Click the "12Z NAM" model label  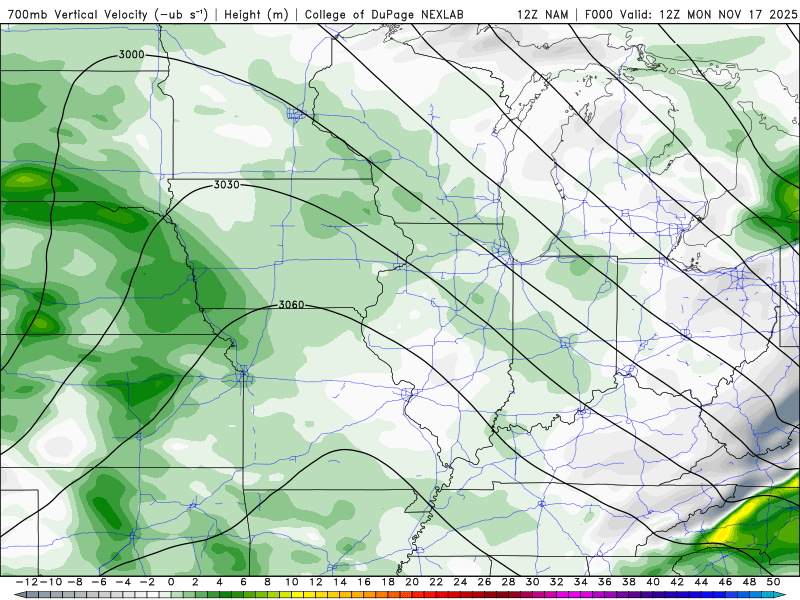point(542,14)
